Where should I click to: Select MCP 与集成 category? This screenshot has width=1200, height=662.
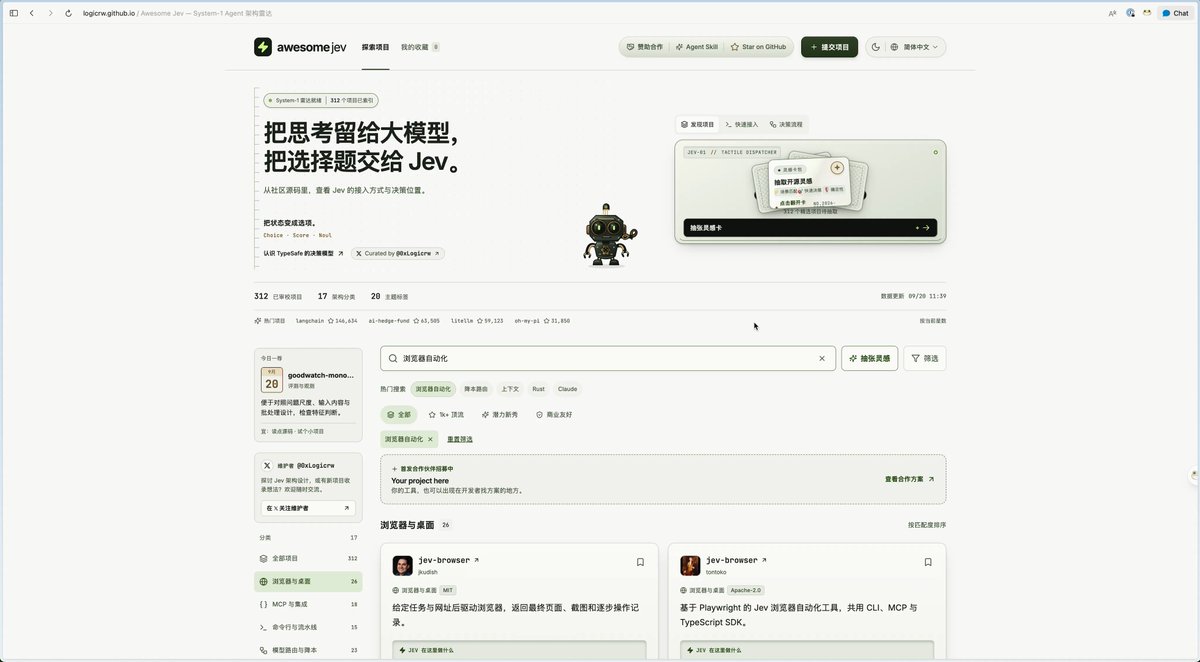coord(308,604)
